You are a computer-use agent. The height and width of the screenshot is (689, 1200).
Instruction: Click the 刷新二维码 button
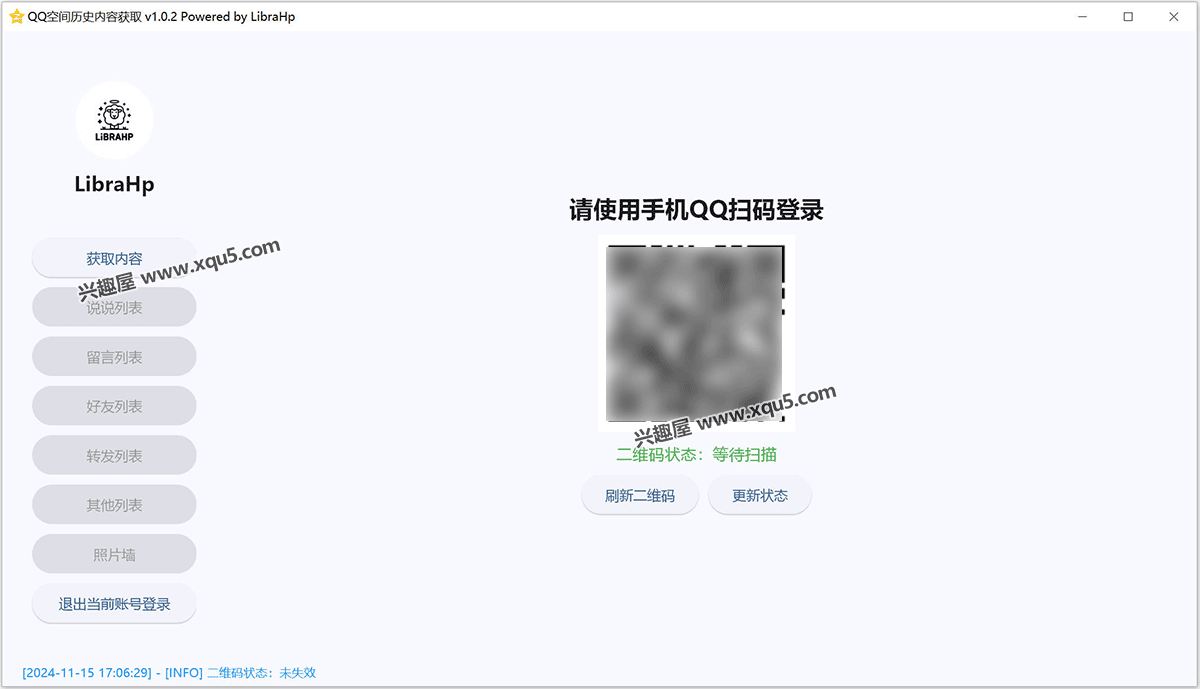tap(640, 495)
